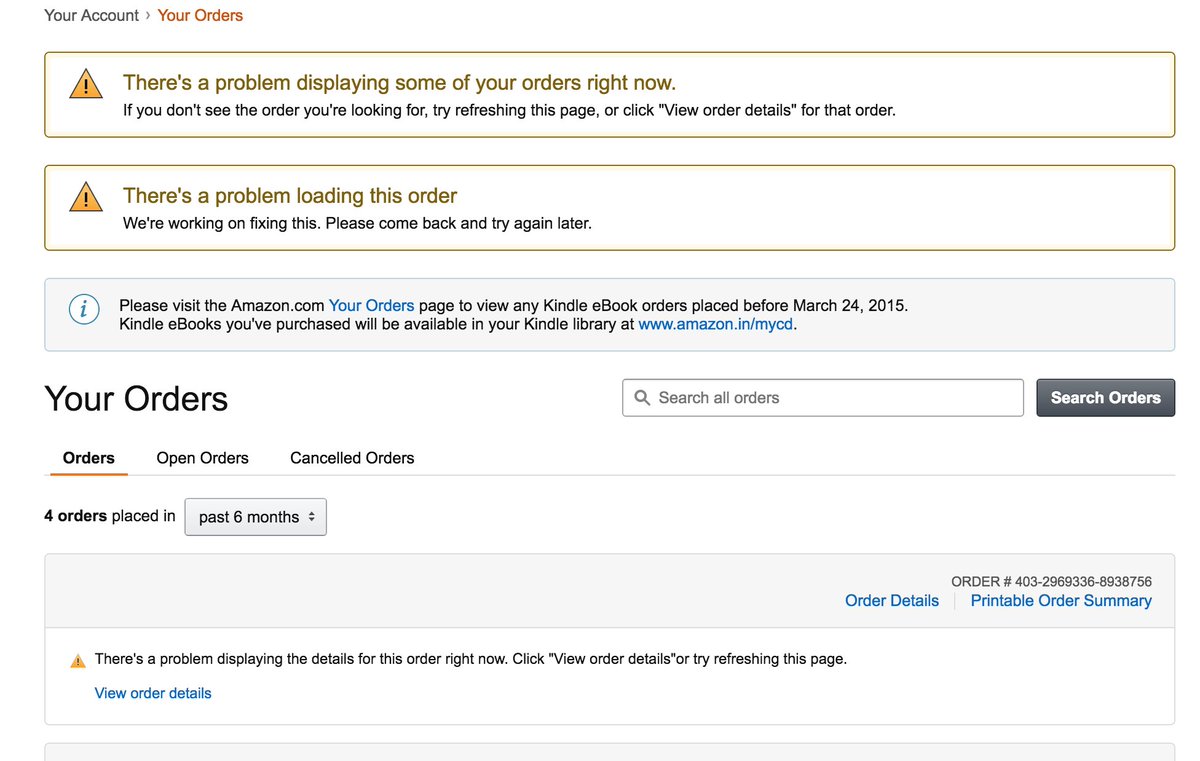Open the www.amazon.in/mycd link
This screenshot has width=1200, height=761.
(716, 324)
